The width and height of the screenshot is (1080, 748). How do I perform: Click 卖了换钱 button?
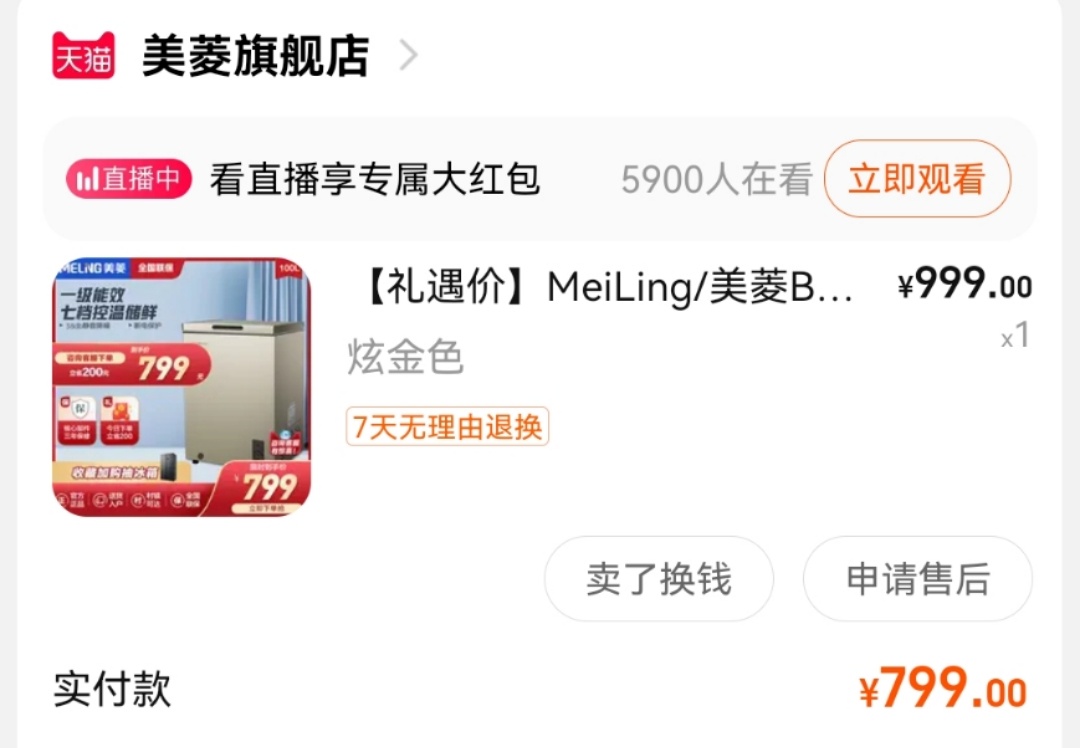[x=658, y=579]
